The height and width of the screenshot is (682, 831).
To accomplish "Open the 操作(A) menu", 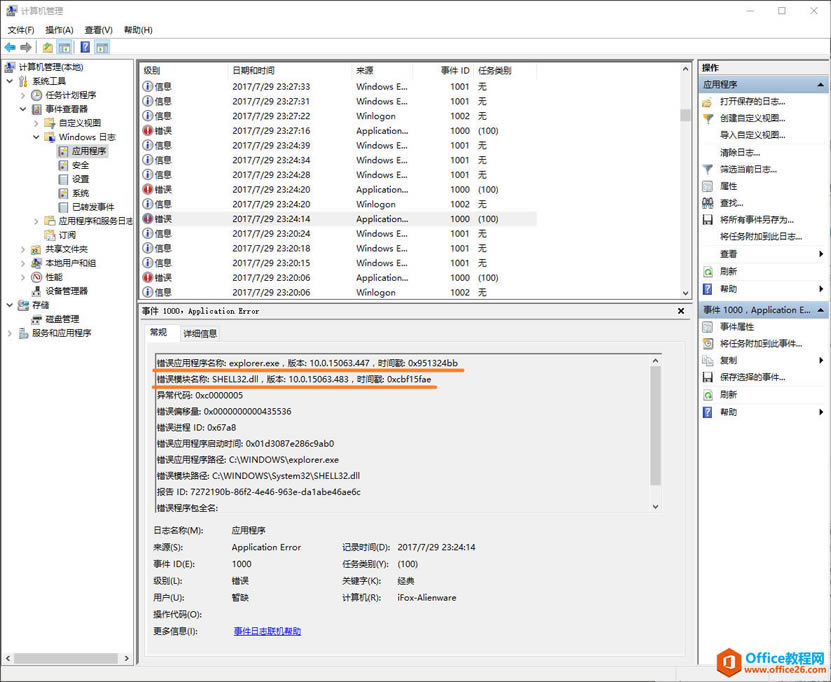I will click(59, 30).
